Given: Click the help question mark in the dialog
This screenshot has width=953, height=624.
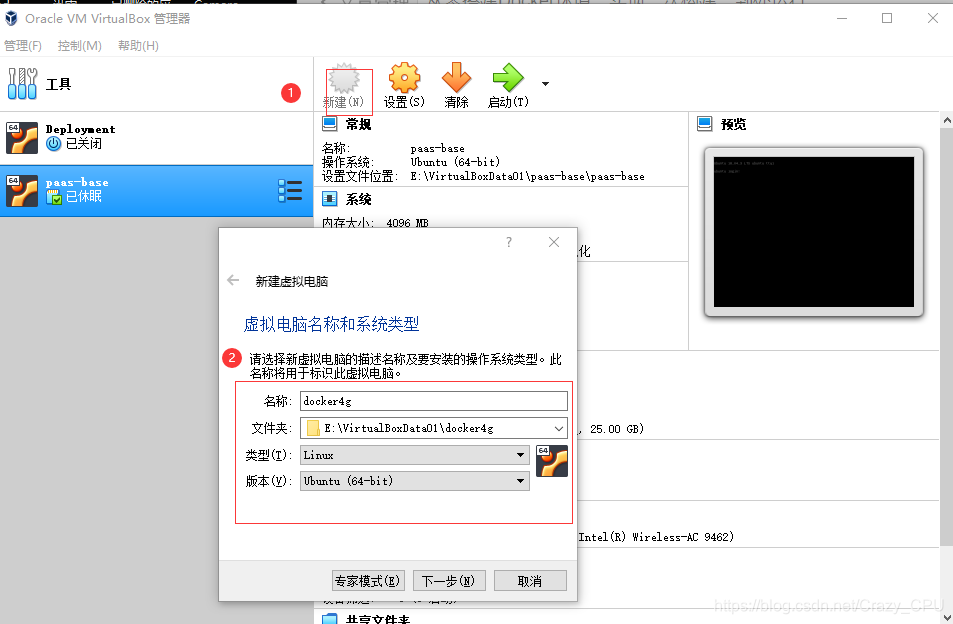Looking at the screenshot, I should tap(509, 242).
